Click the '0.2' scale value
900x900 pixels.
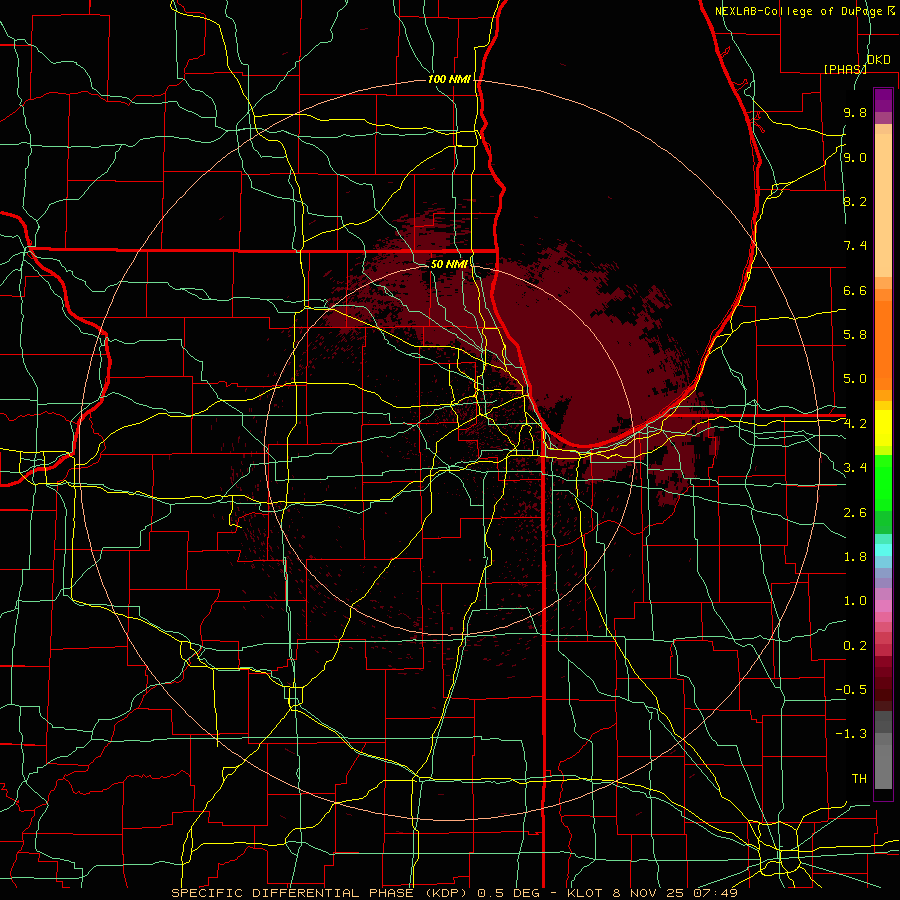(x=855, y=646)
